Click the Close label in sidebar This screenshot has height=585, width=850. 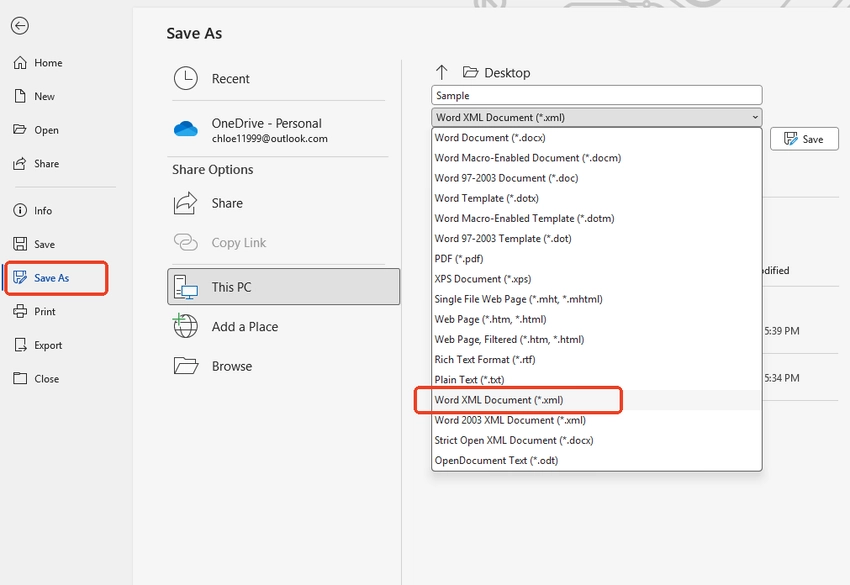(x=47, y=378)
